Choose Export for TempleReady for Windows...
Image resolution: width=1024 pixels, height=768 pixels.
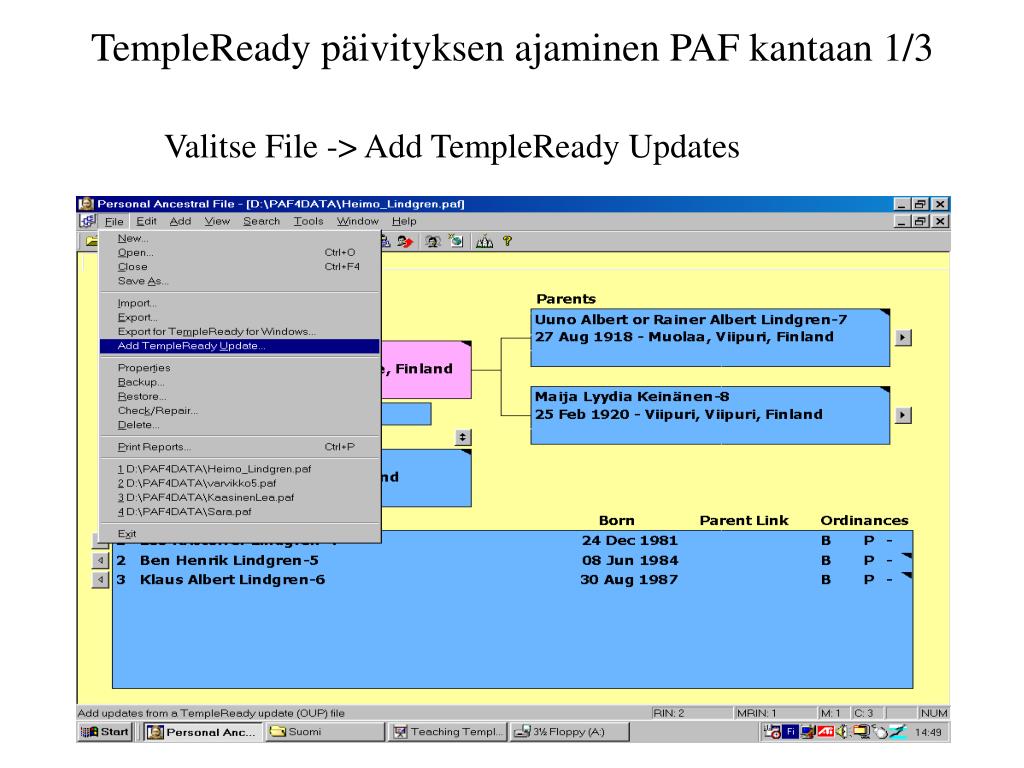pos(240,332)
